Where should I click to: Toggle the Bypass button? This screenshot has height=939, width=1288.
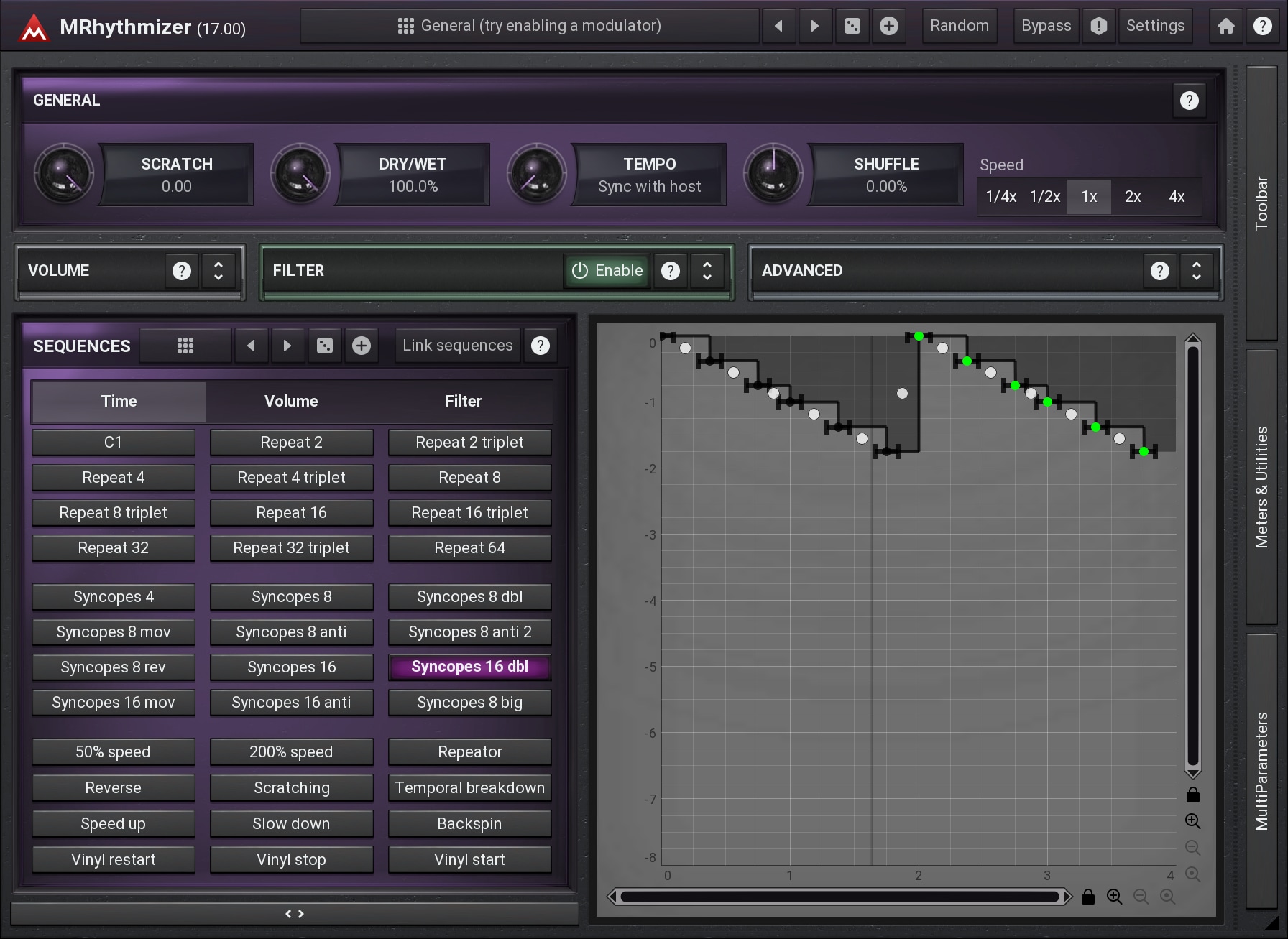[1046, 26]
